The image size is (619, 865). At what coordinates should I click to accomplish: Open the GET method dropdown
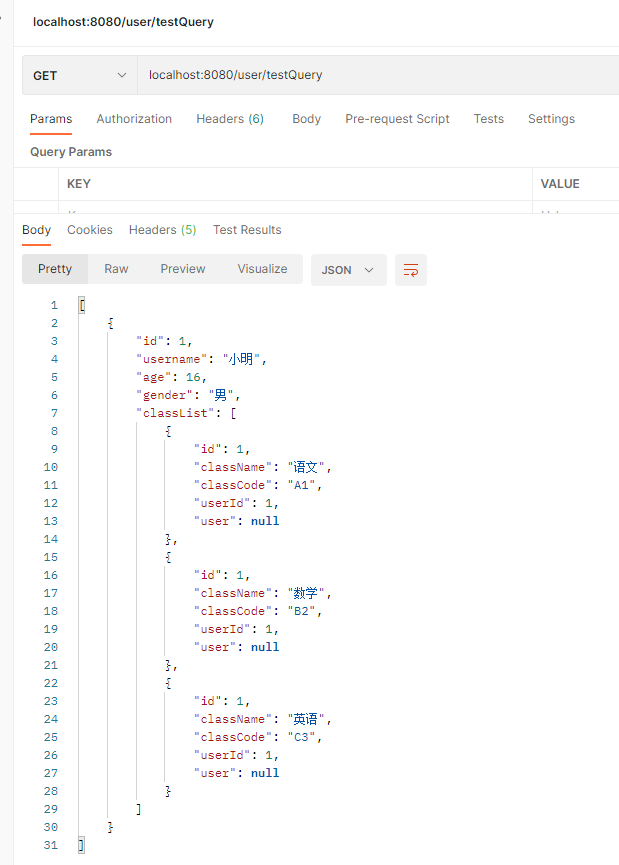[x=80, y=76]
